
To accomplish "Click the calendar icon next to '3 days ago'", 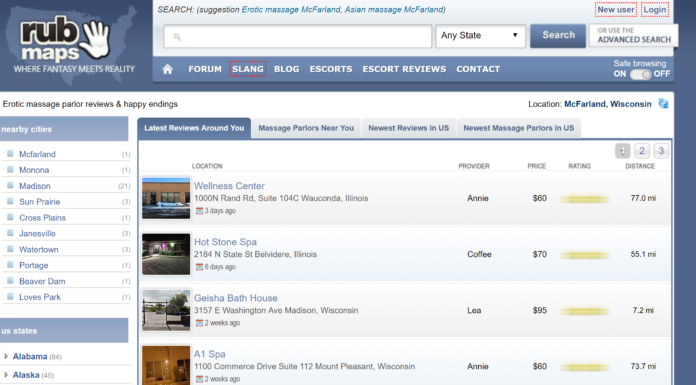I will [199, 210].
